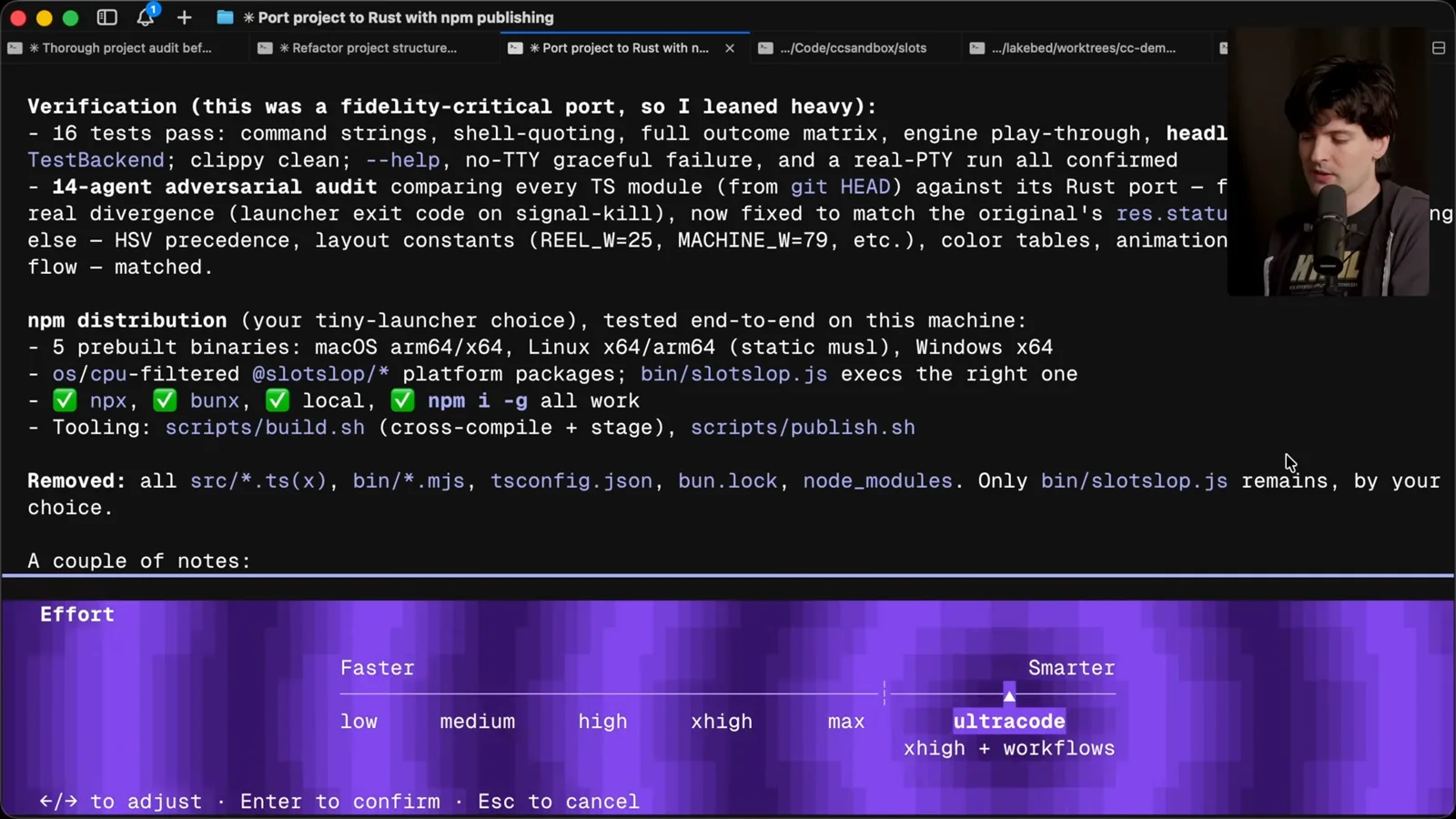Click terminal icon on lakebed/worktrees tab
The height and width of the screenshot is (819, 1456).
976,48
